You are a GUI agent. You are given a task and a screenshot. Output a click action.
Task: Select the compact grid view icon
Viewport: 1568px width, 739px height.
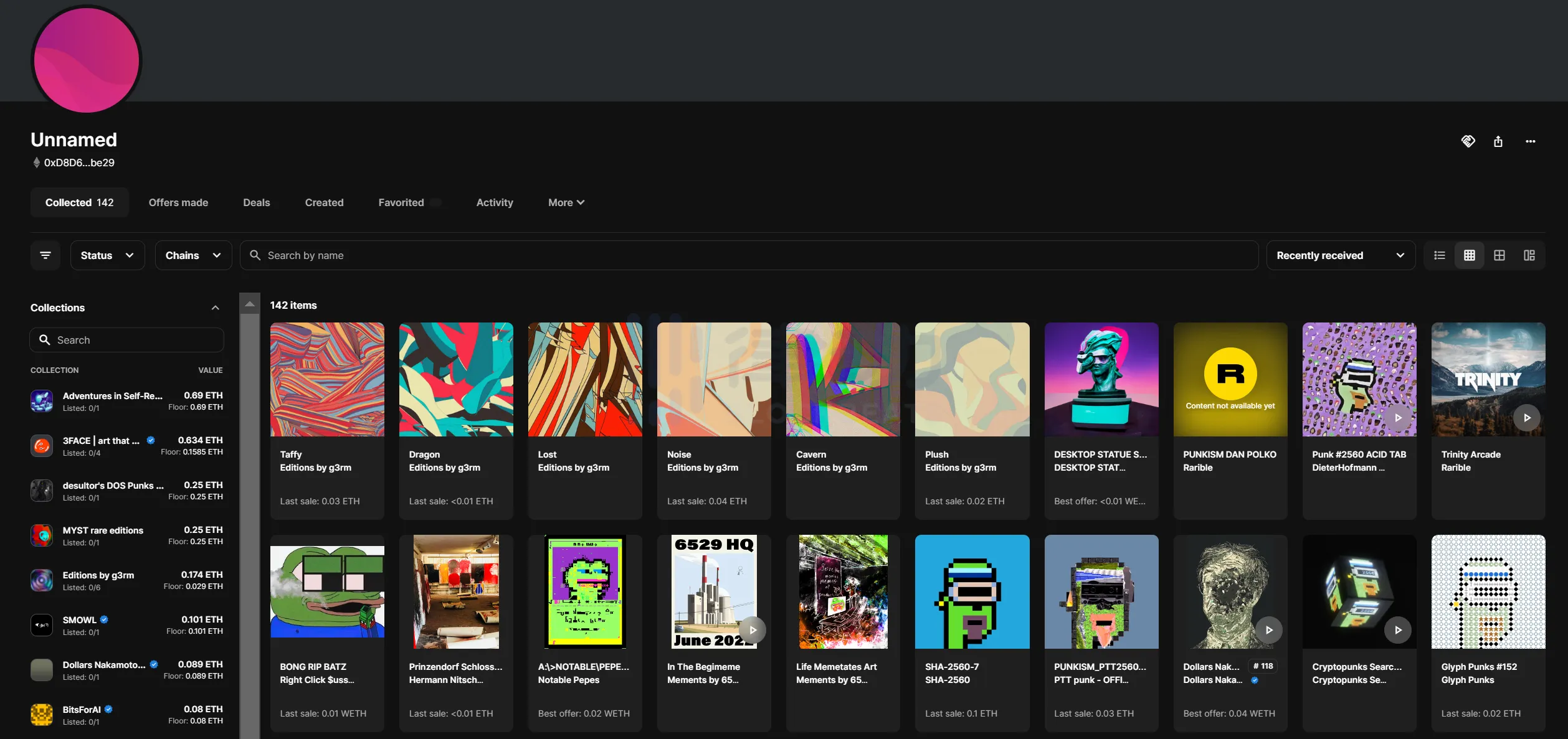tap(1469, 255)
